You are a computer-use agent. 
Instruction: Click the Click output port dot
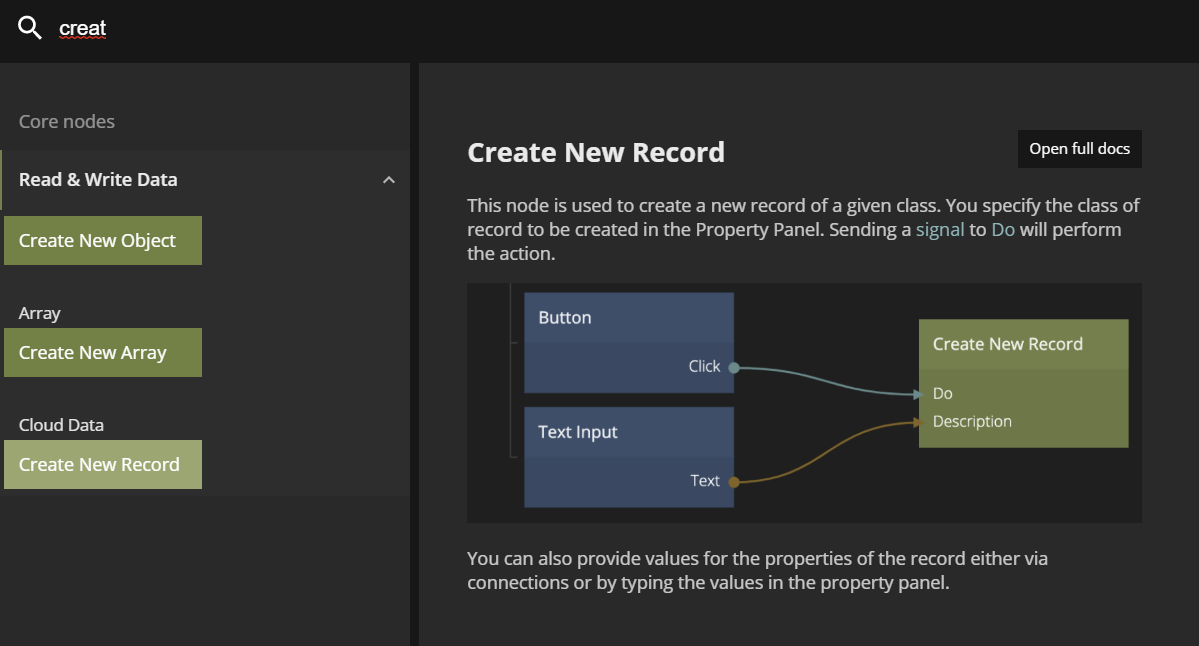734,367
